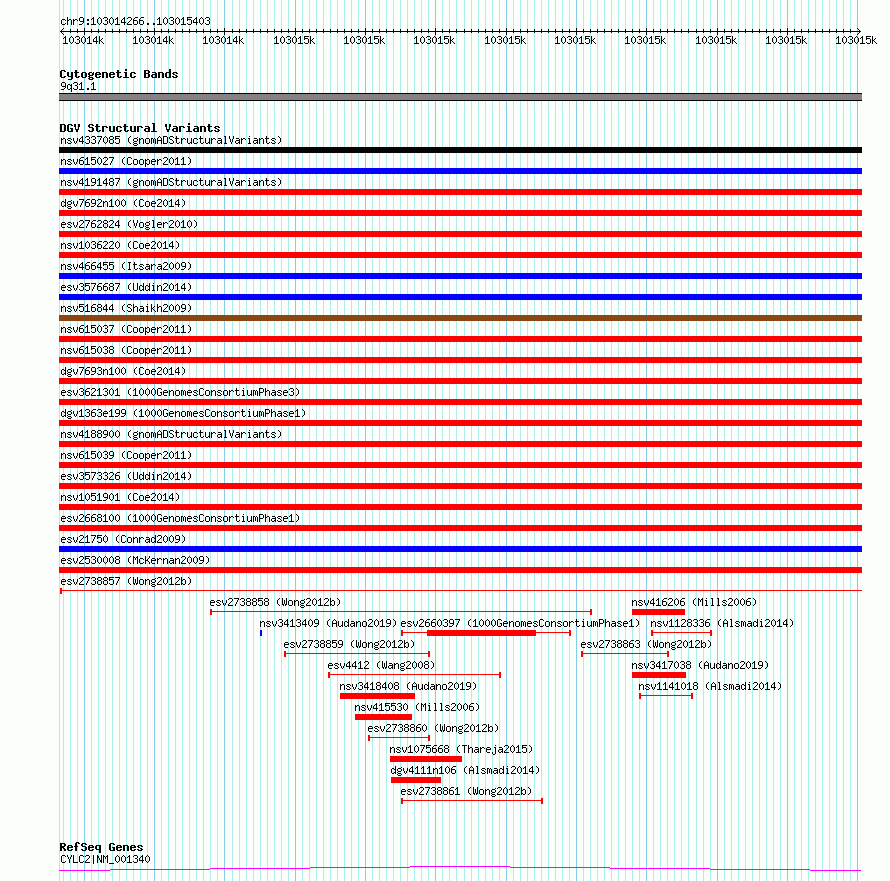Screen dimensions: 890x881
Task: Open esv3621301 1000GenomesConsortiumPhase3 variant
Action: (x=180, y=392)
